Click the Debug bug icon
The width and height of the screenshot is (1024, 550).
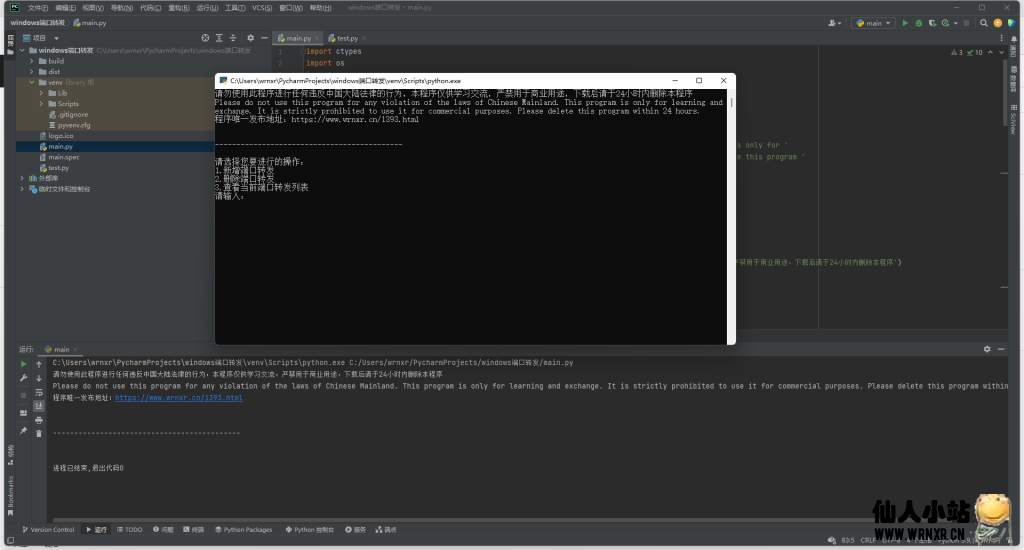click(x=918, y=22)
